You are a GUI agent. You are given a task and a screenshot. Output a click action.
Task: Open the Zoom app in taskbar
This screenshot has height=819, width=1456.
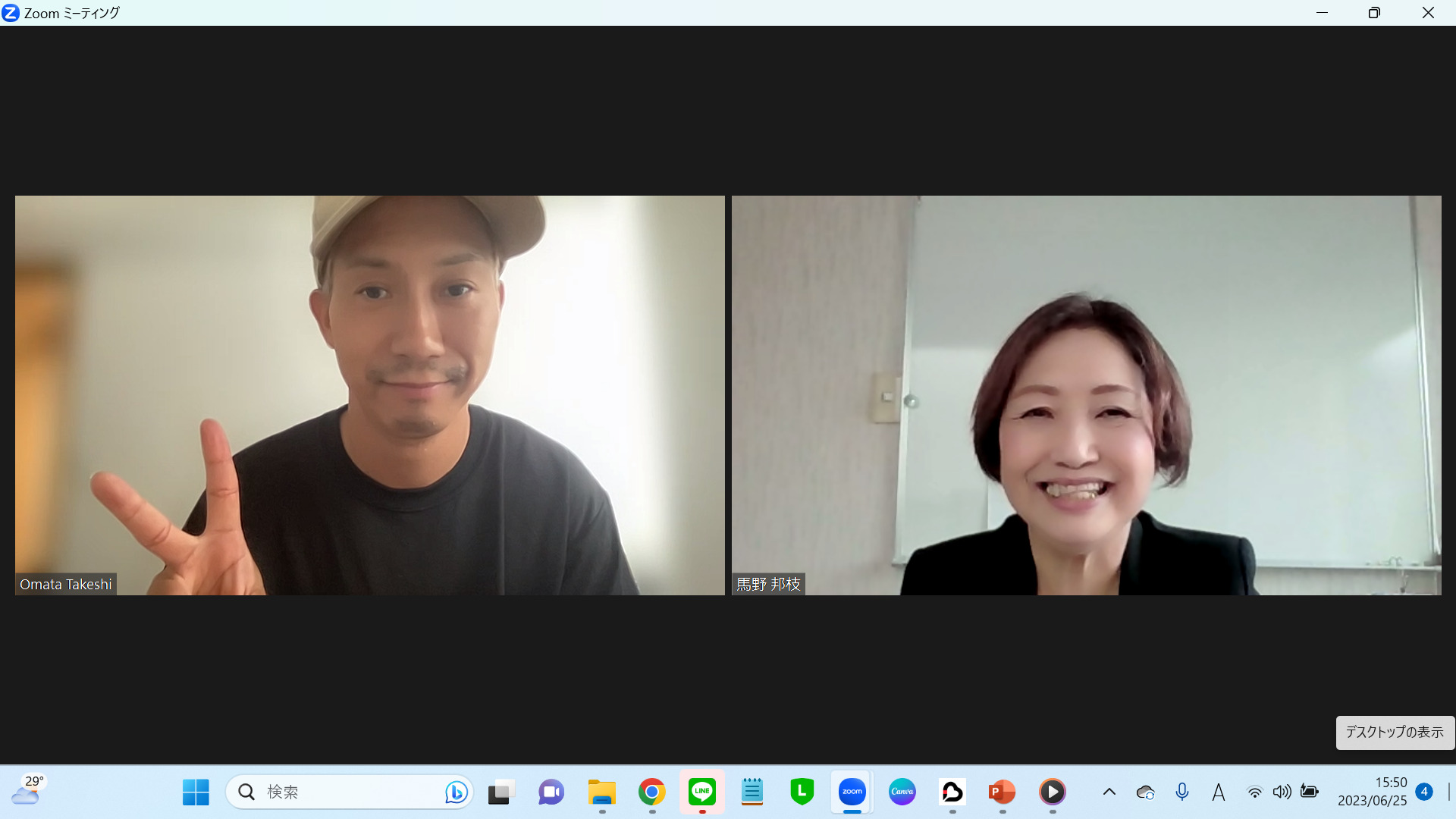(x=852, y=792)
